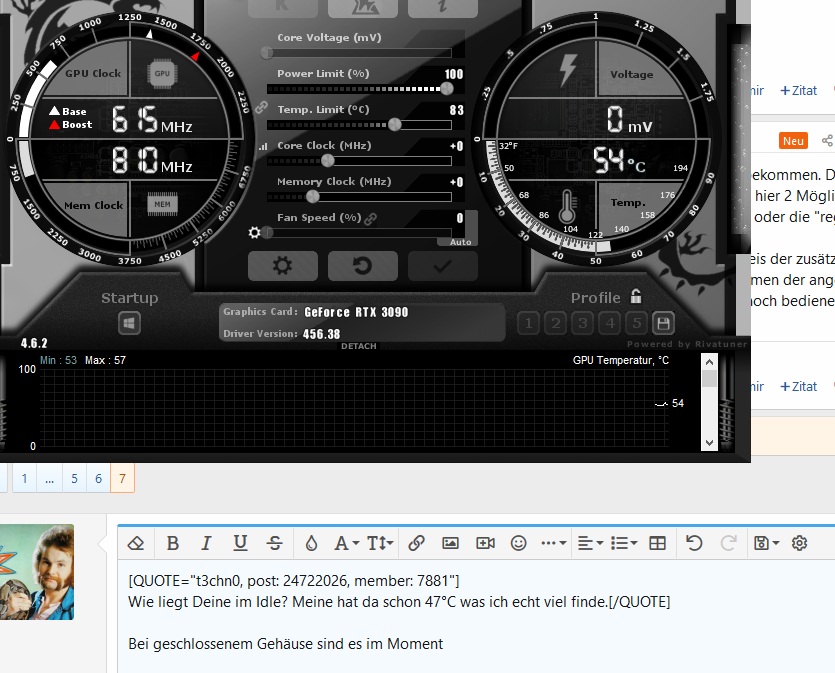Open the font size dropdown
Image resolution: width=835 pixels, height=673 pixels.
coord(380,543)
